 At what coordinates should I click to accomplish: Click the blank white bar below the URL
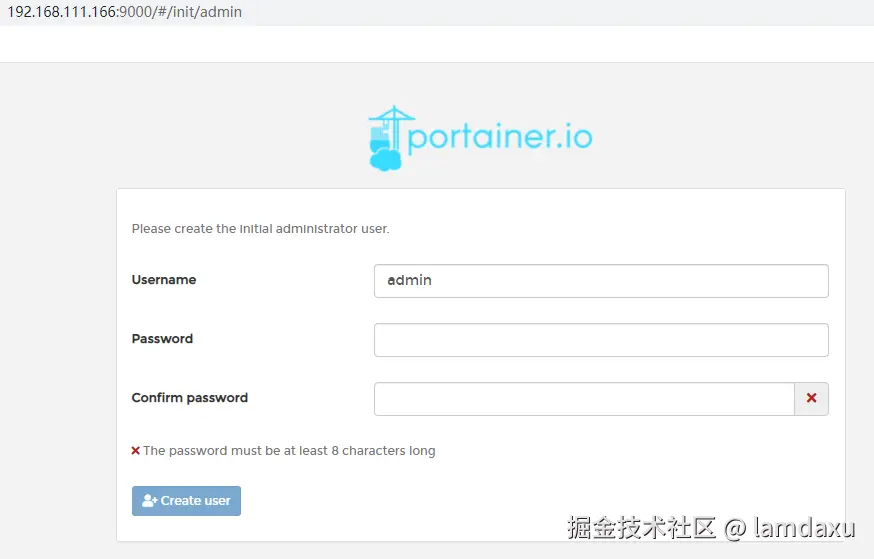pyautogui.click(x=437, y=44)
